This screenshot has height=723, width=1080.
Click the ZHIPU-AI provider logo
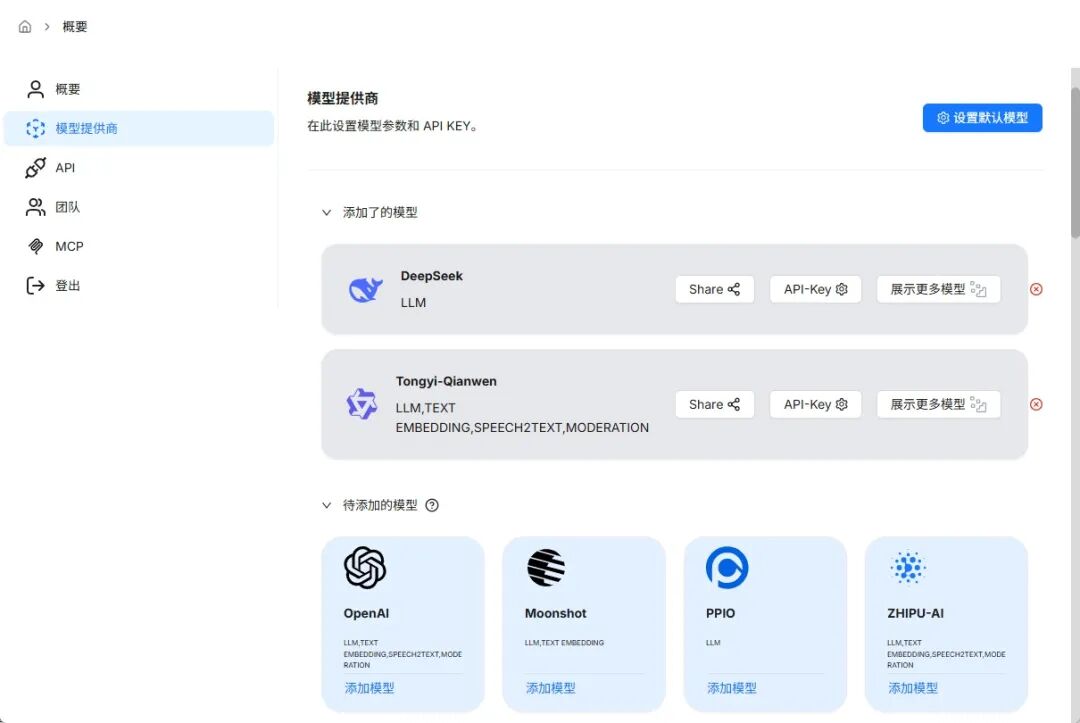[907, 567]
